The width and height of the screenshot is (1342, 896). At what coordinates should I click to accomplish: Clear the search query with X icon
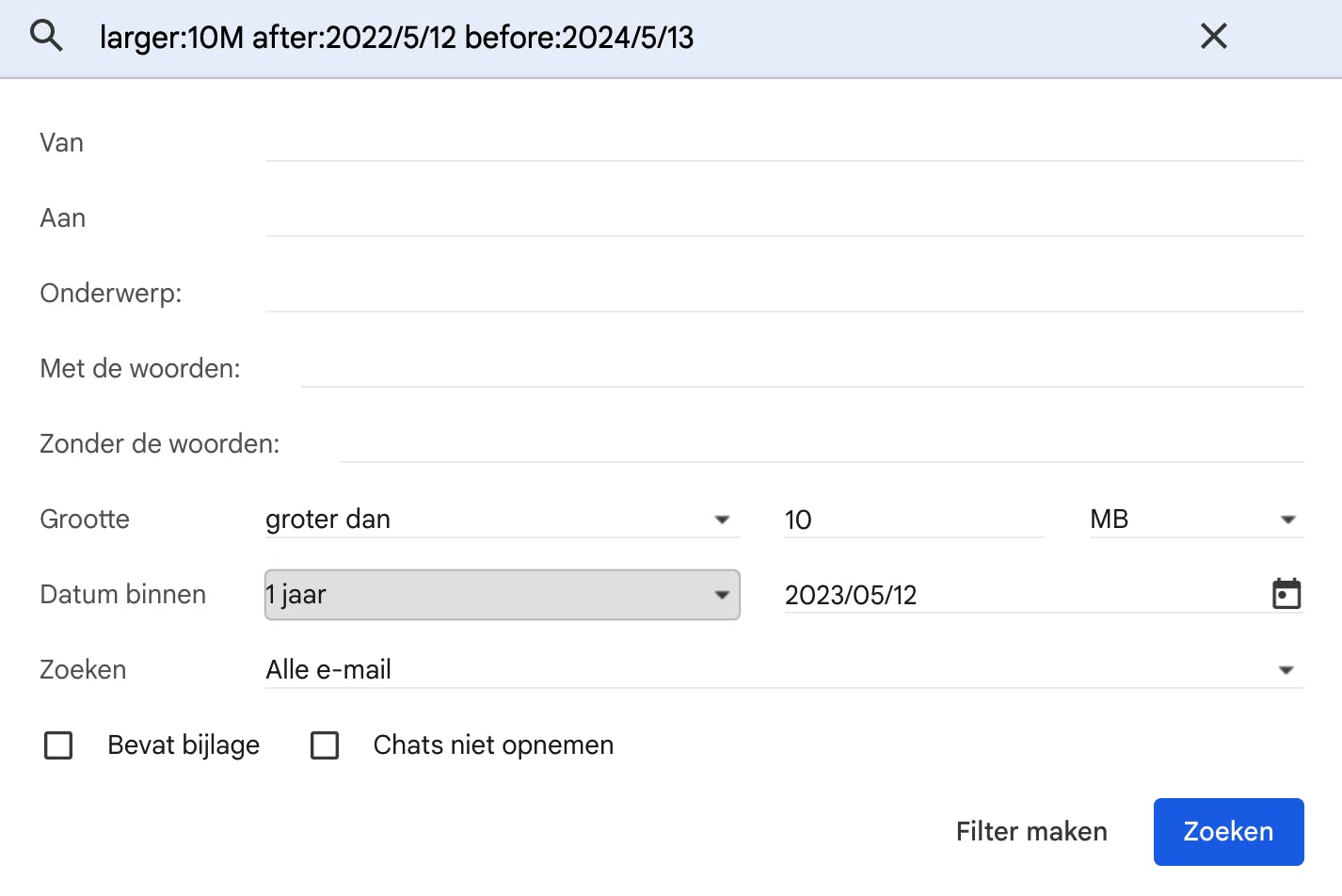(1213, 37)
